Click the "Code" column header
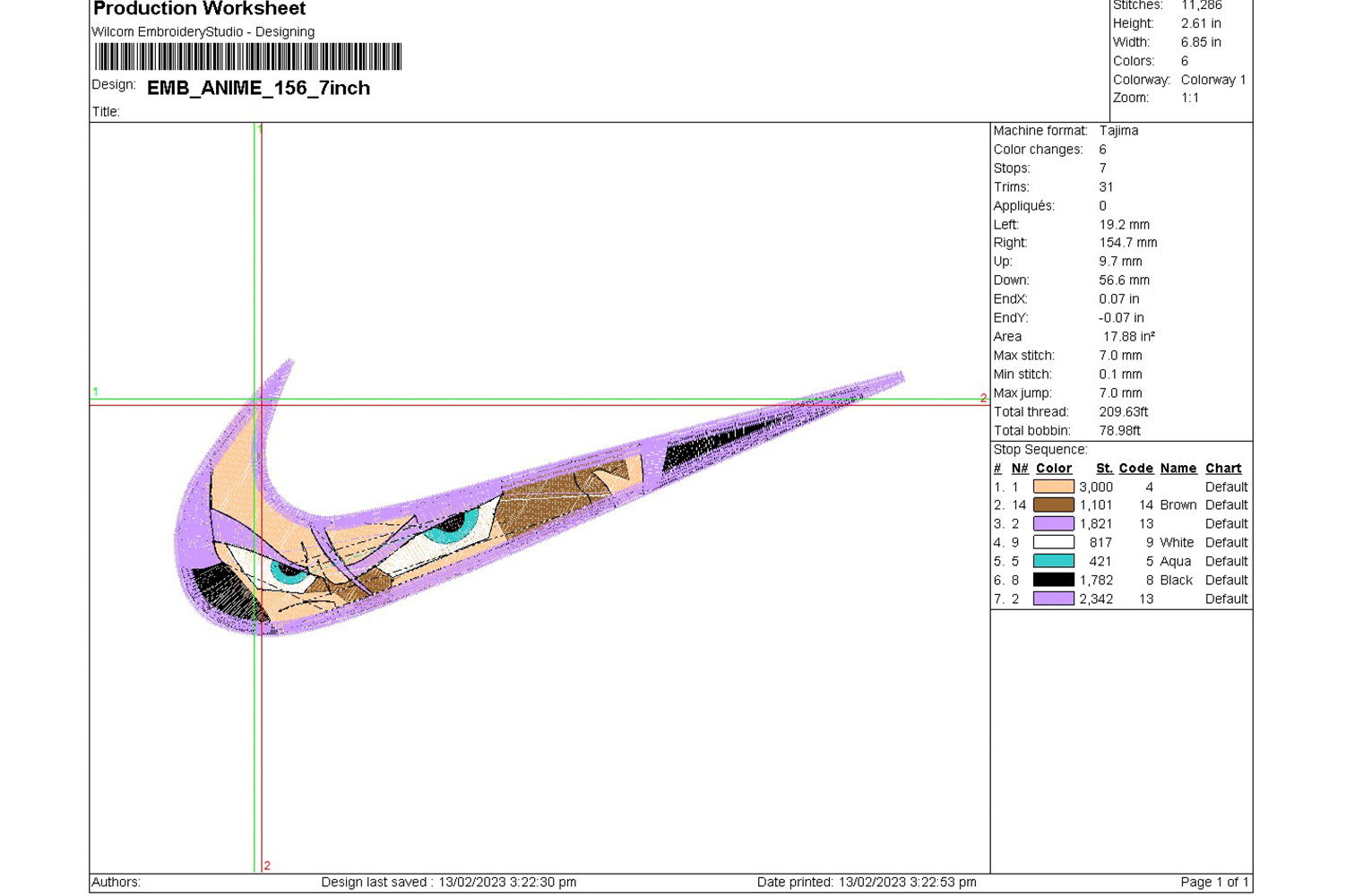The width and height of the screenshot is (1346, 896). click(x=1135, y=469)
